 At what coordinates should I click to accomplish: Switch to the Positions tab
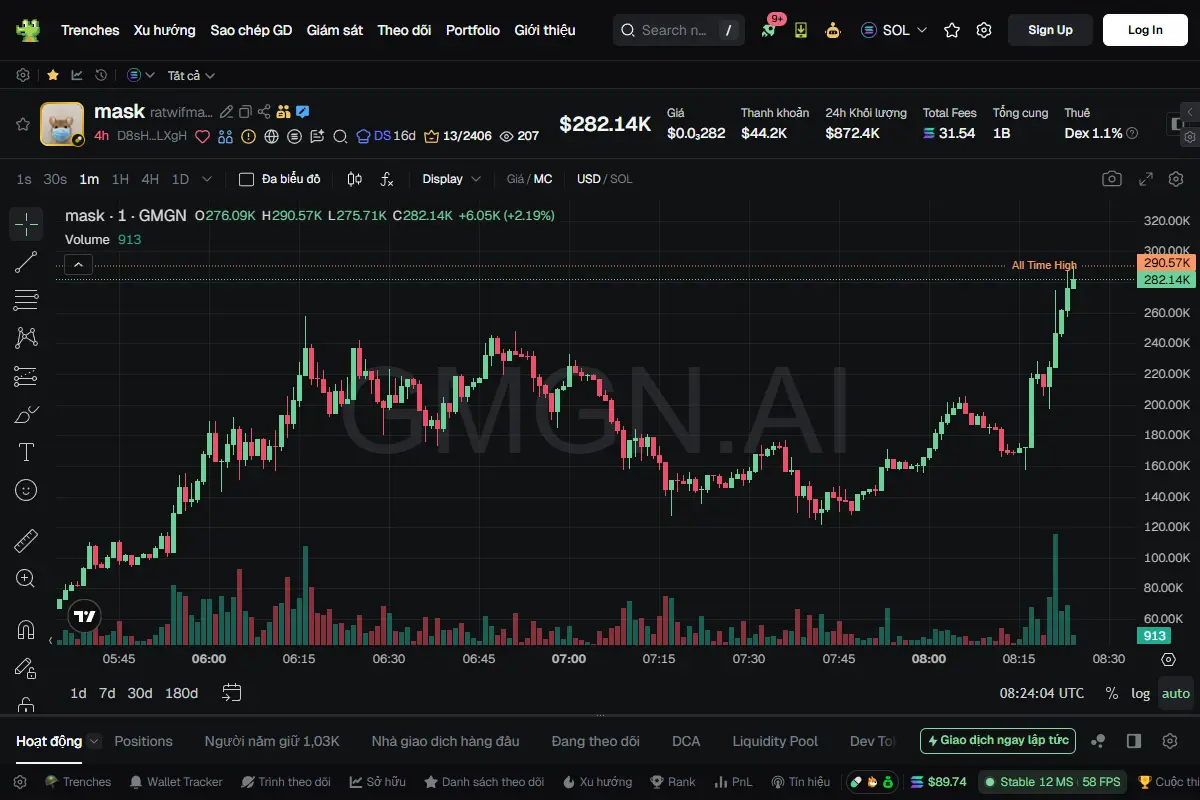(143, 741)
